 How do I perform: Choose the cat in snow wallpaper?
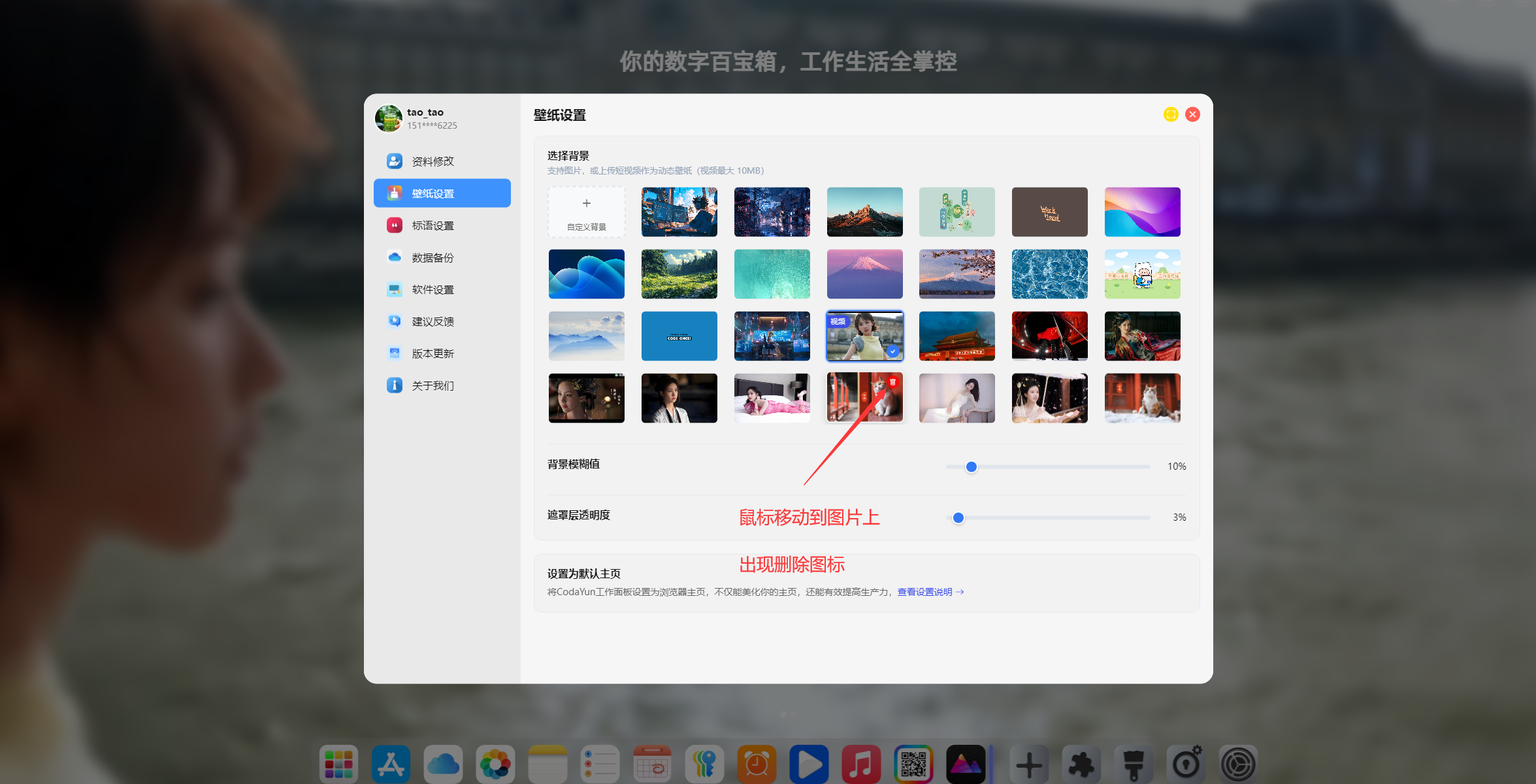1143,398
